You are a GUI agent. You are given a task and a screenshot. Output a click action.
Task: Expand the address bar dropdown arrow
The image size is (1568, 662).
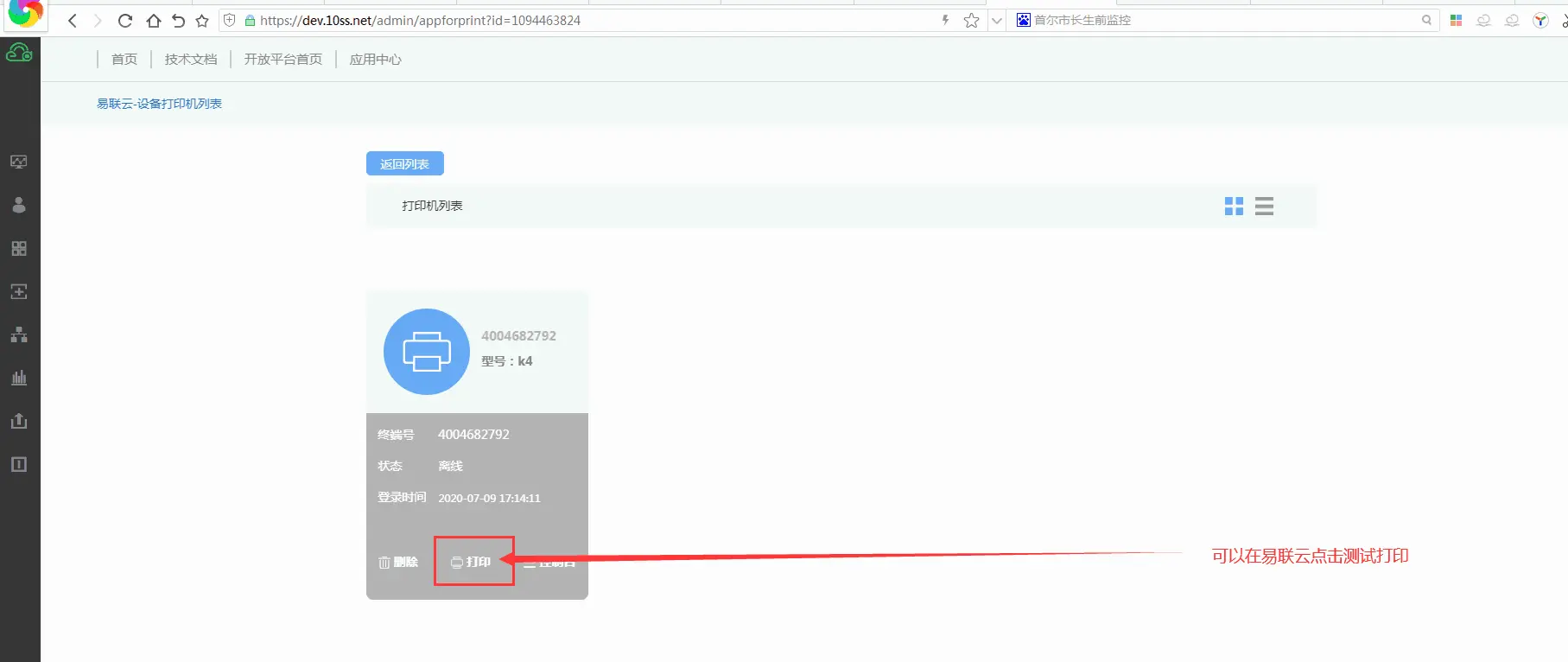tap(996, 21)
